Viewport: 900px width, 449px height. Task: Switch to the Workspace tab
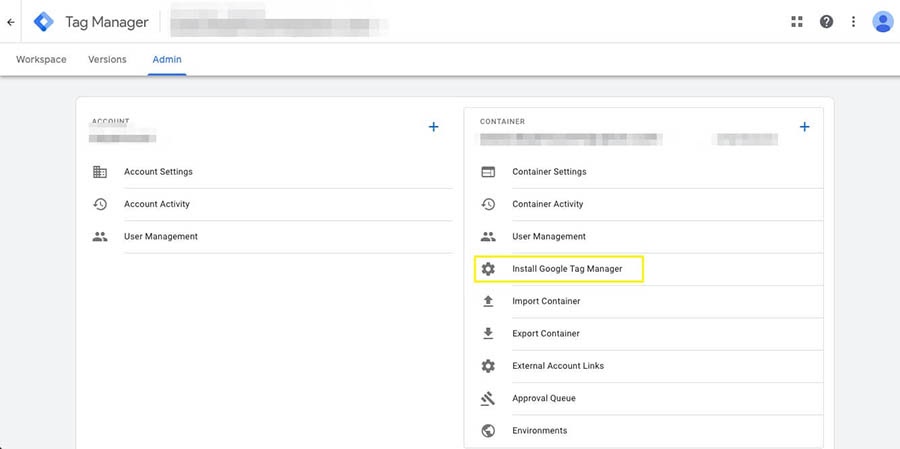pos(41,59)
